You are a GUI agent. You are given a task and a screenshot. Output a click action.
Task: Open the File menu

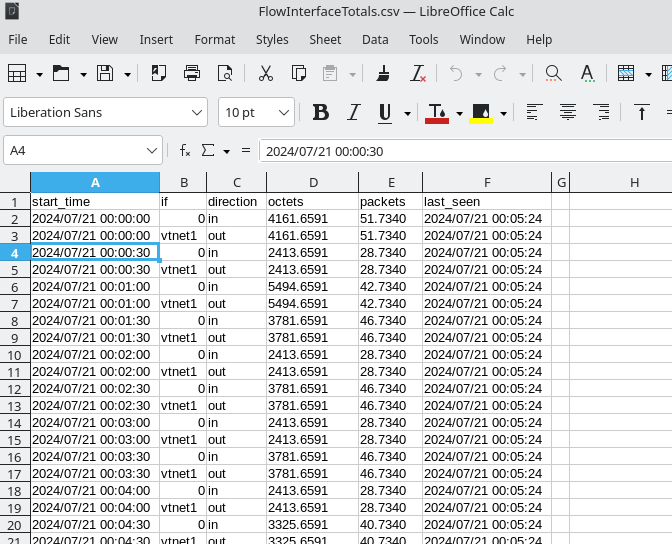[x=18, y=39]
